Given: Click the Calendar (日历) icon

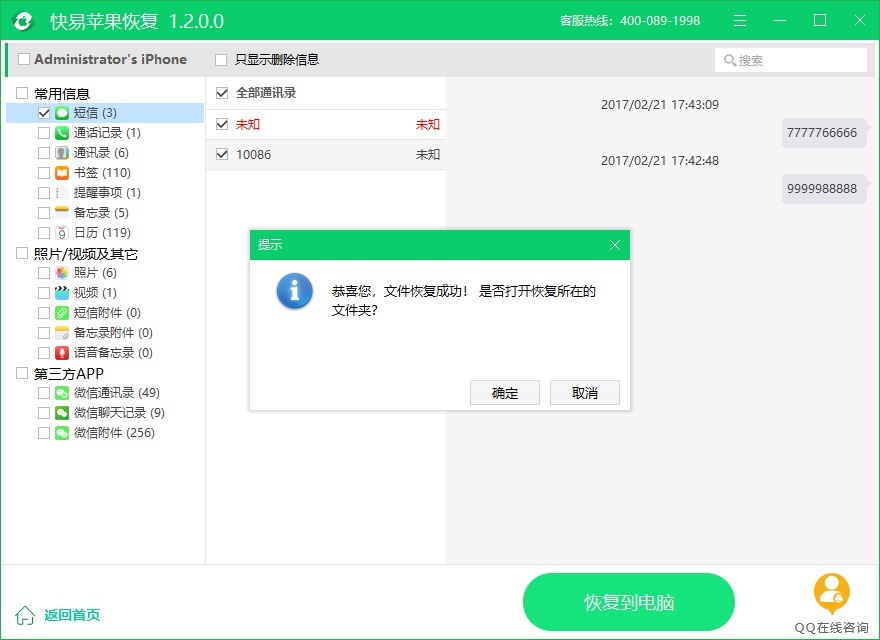Looking at the screenshot, I should (62, 233).
